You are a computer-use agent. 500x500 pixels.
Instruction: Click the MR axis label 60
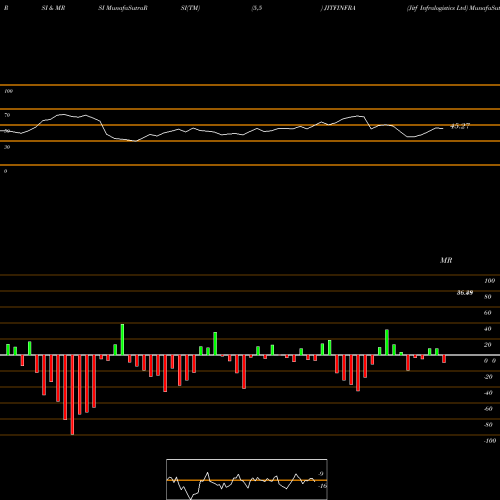tap(488, 313)
